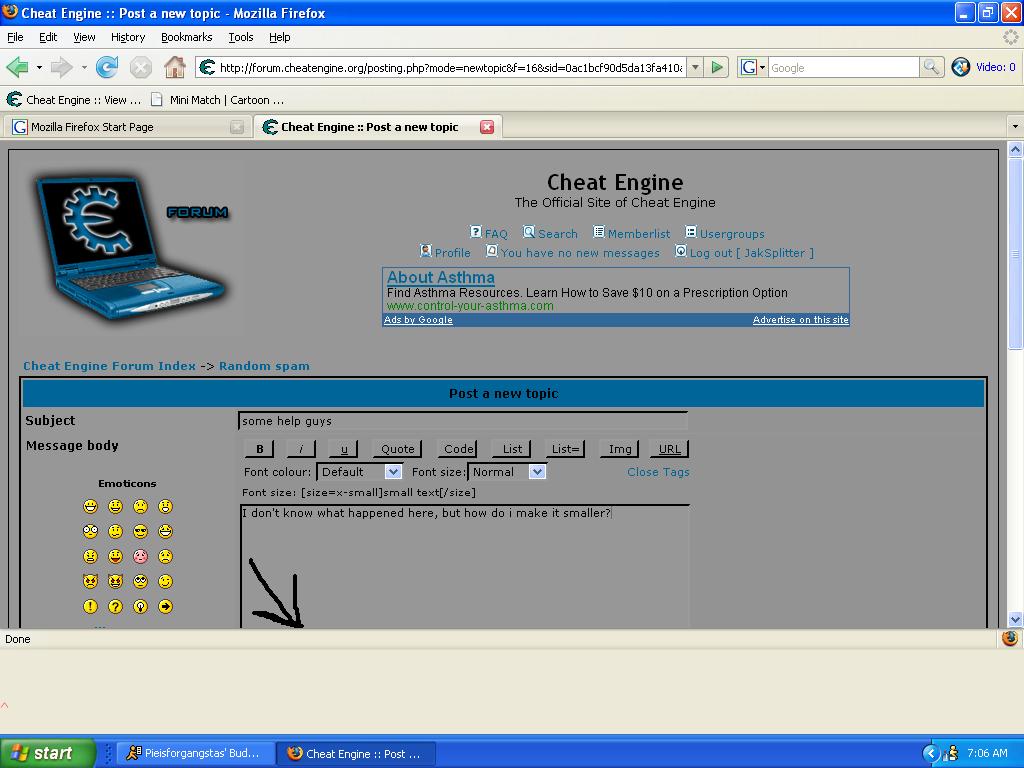The width and height of the screenshot is (1024, 768).
Task: Open the Random spam forum link
Action: (264, 366)
